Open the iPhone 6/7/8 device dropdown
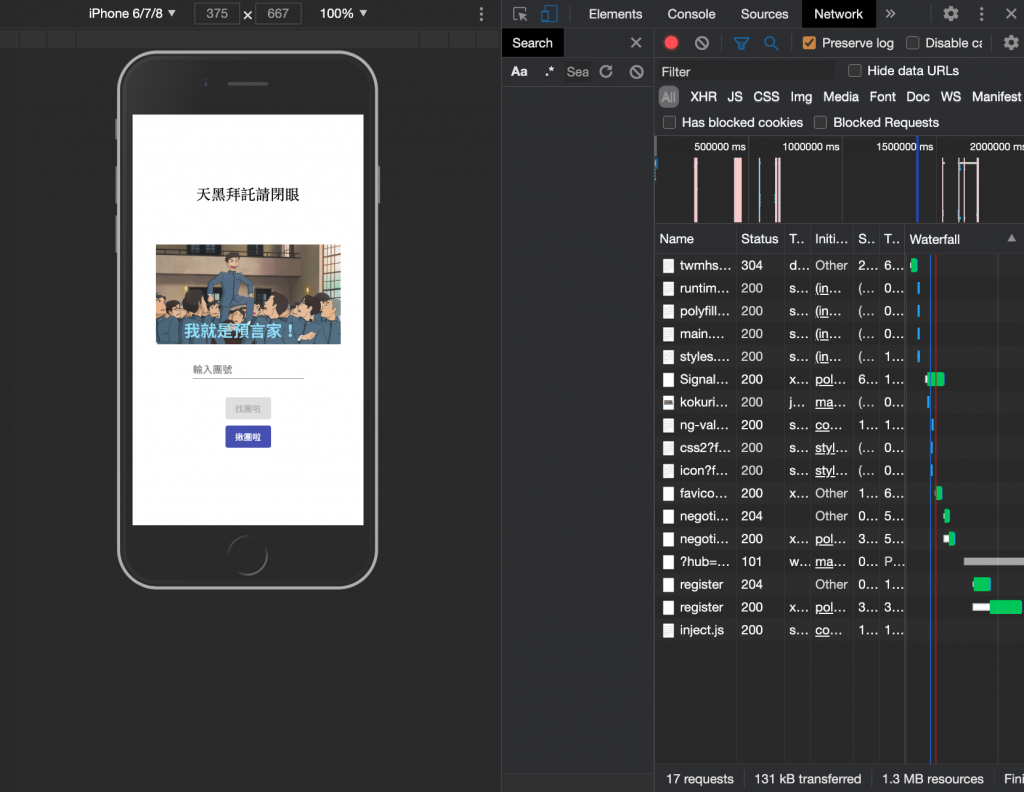Viewport: 1024px width, 792px height. point(133,14)
